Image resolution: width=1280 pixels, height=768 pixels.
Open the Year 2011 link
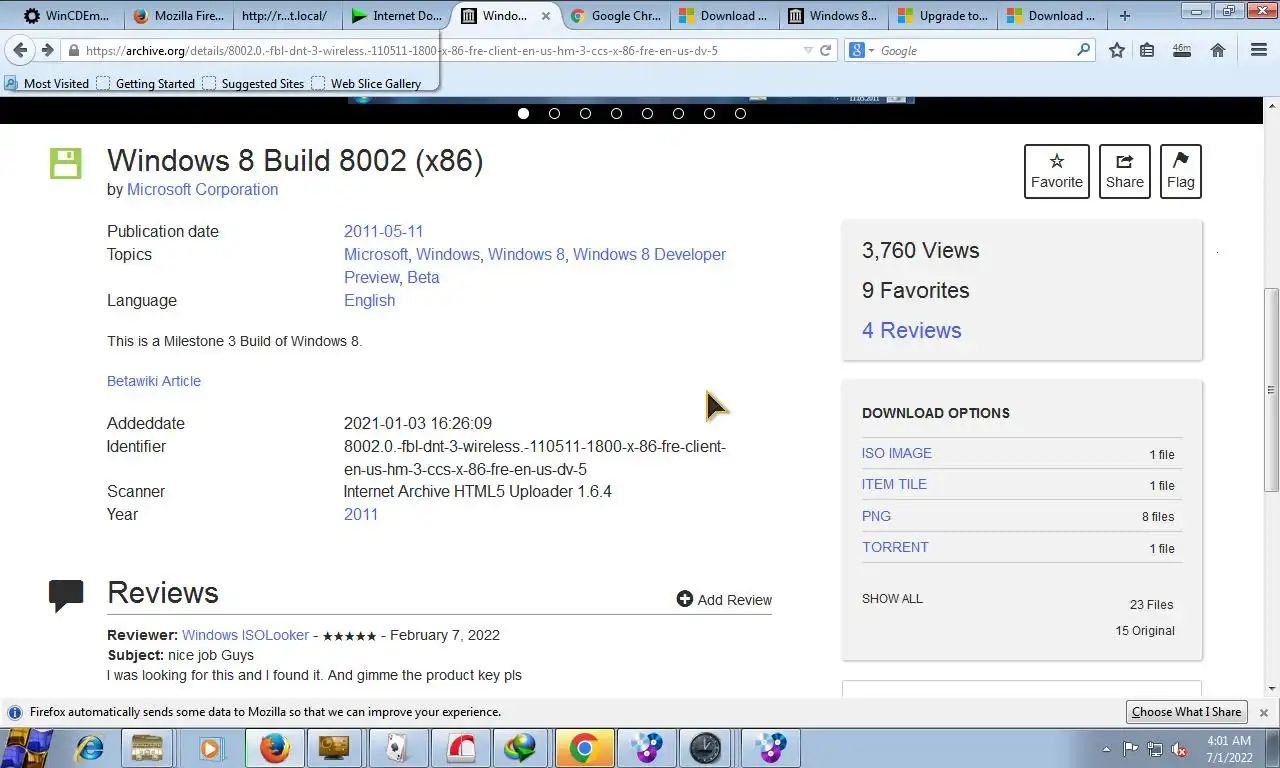pos(361,514)
